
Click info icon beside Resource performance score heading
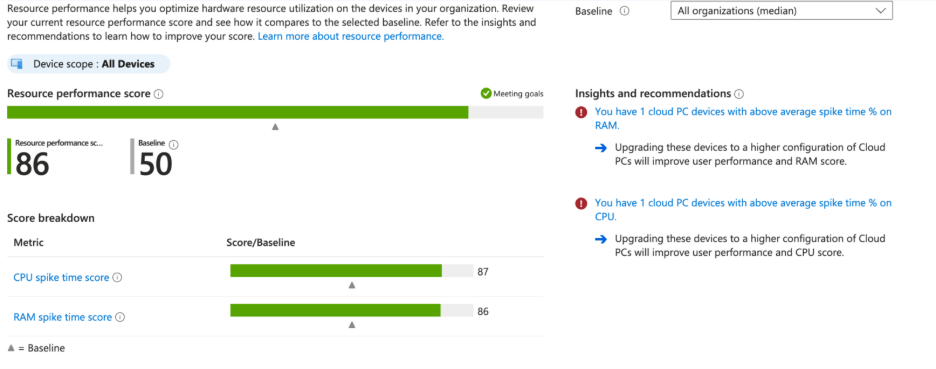tap(159, 94)
